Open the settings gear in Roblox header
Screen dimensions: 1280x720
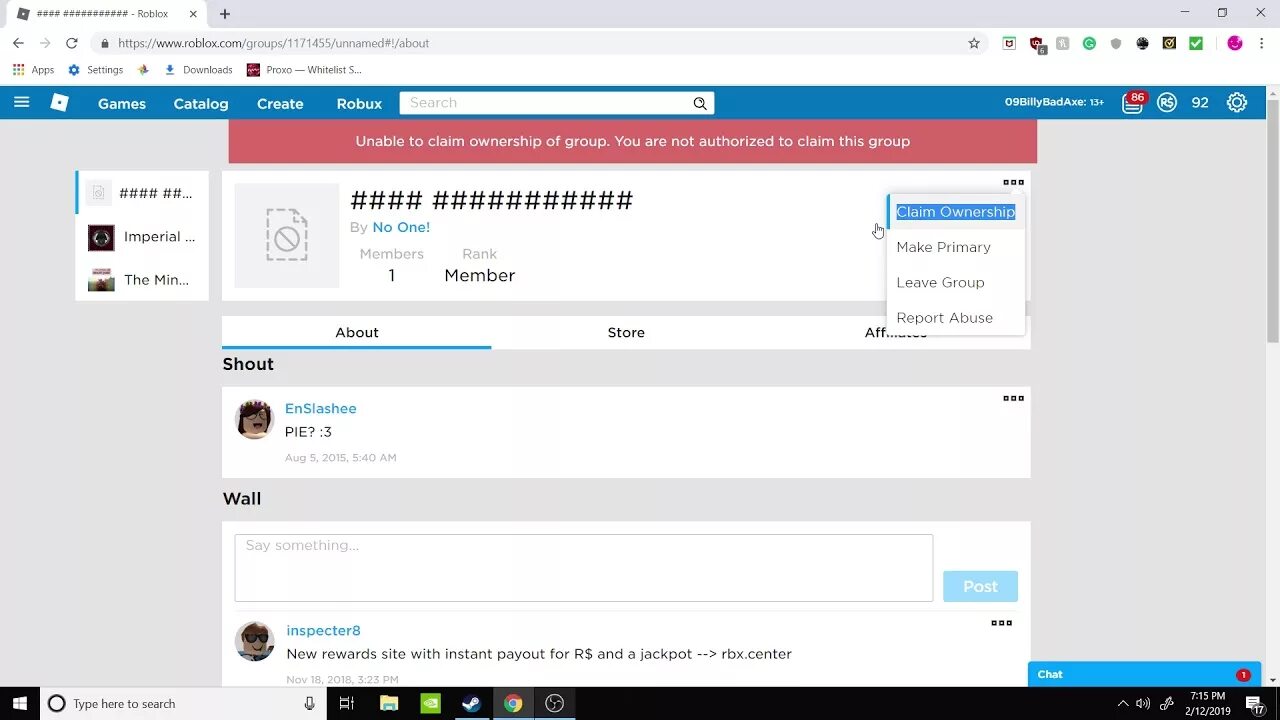pos(1237,102)
